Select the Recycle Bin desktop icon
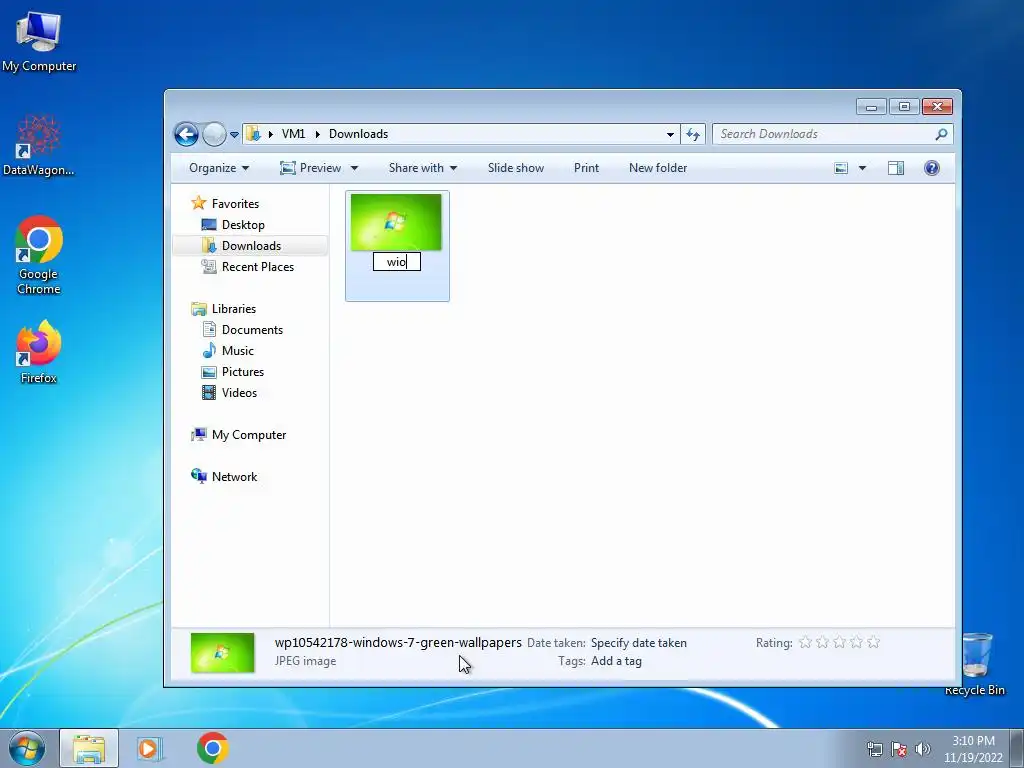Screen dimensions: 1024x768 975,664
